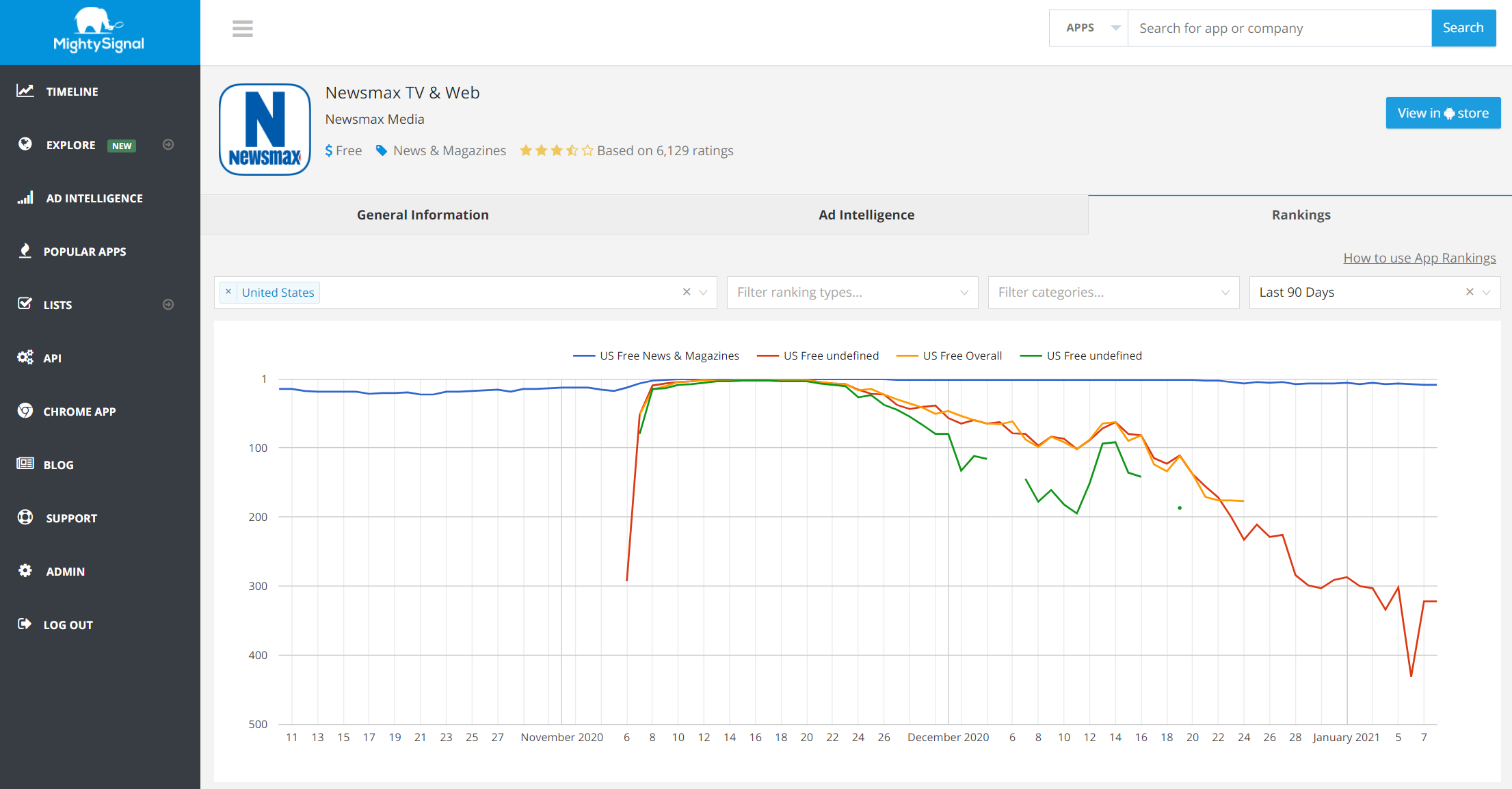The image size is (1512, 789).
Task: Click View in store button
Action: click(x=1443, y=113)
